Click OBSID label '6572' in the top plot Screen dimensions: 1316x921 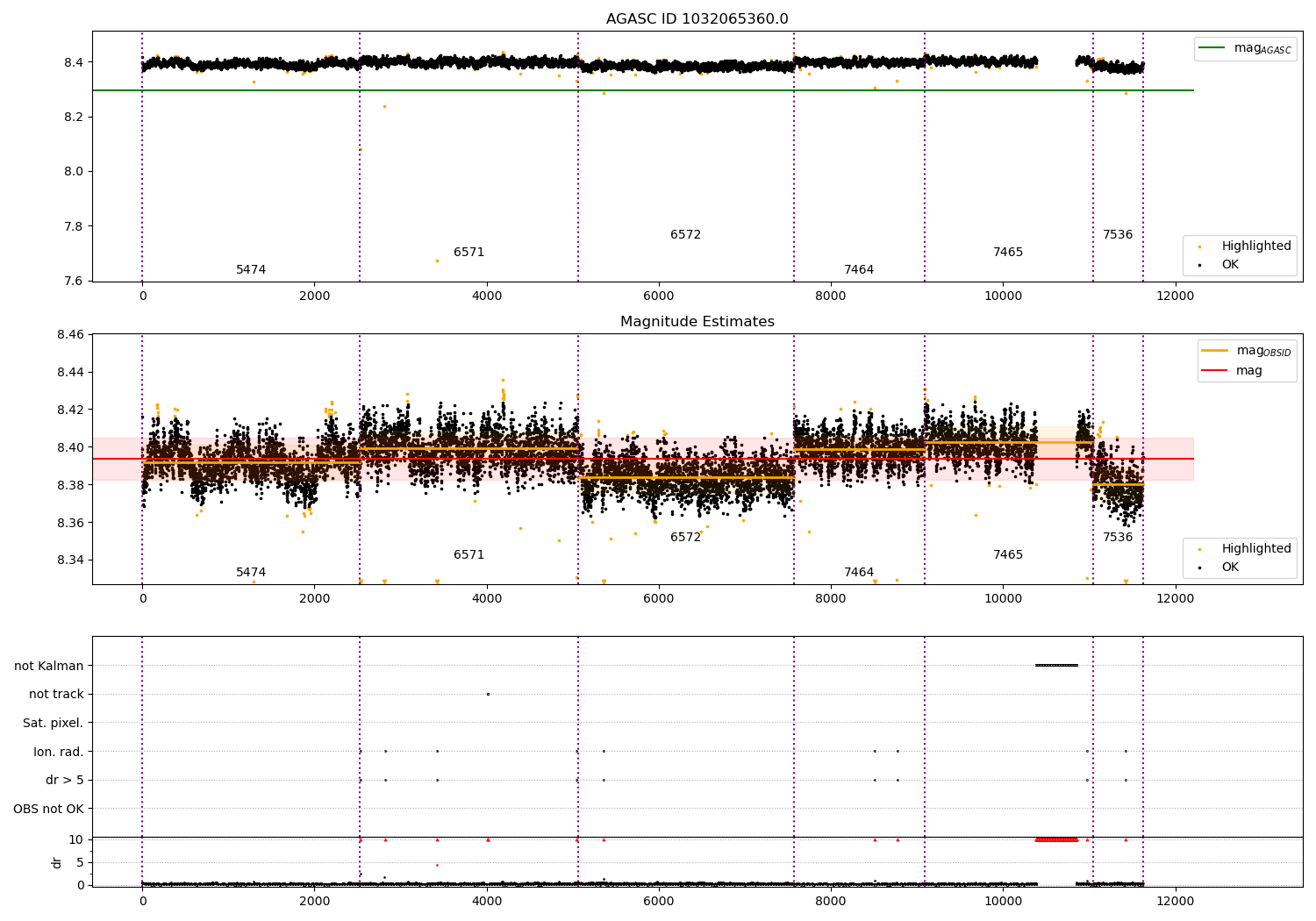(x=685, y=235)
